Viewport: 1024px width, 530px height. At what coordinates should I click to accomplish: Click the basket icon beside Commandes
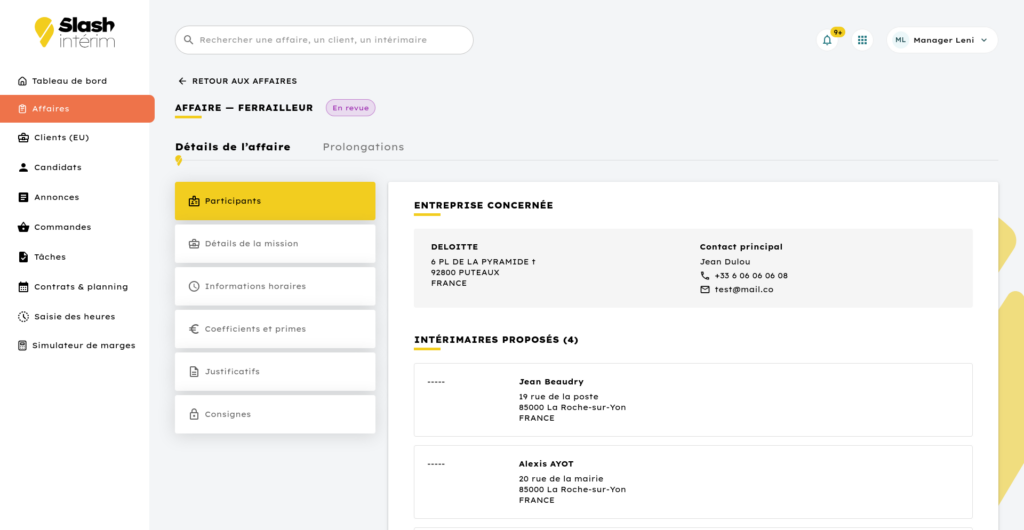[x=24, y=227]
